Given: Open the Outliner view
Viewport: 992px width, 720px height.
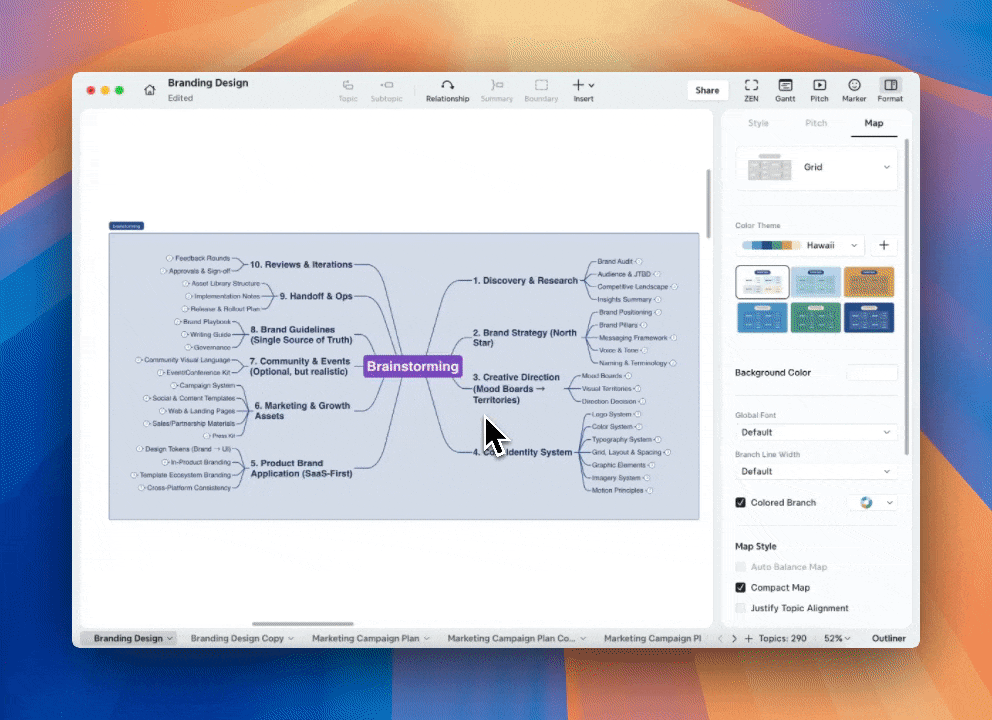Looking at the screenshot, I should pyautogui.click(x=889, y=638).
